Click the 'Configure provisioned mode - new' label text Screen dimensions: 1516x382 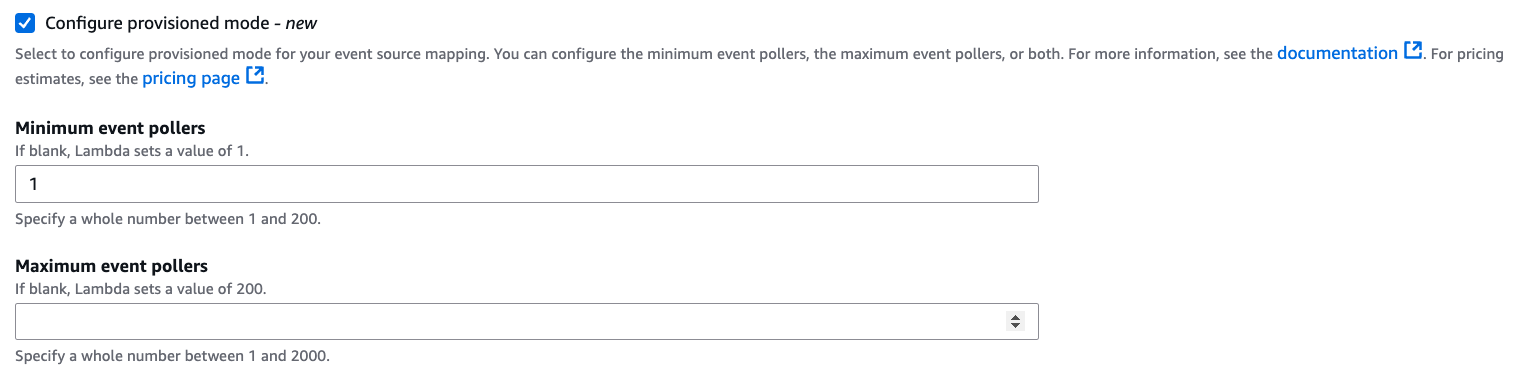pos(181,22)
